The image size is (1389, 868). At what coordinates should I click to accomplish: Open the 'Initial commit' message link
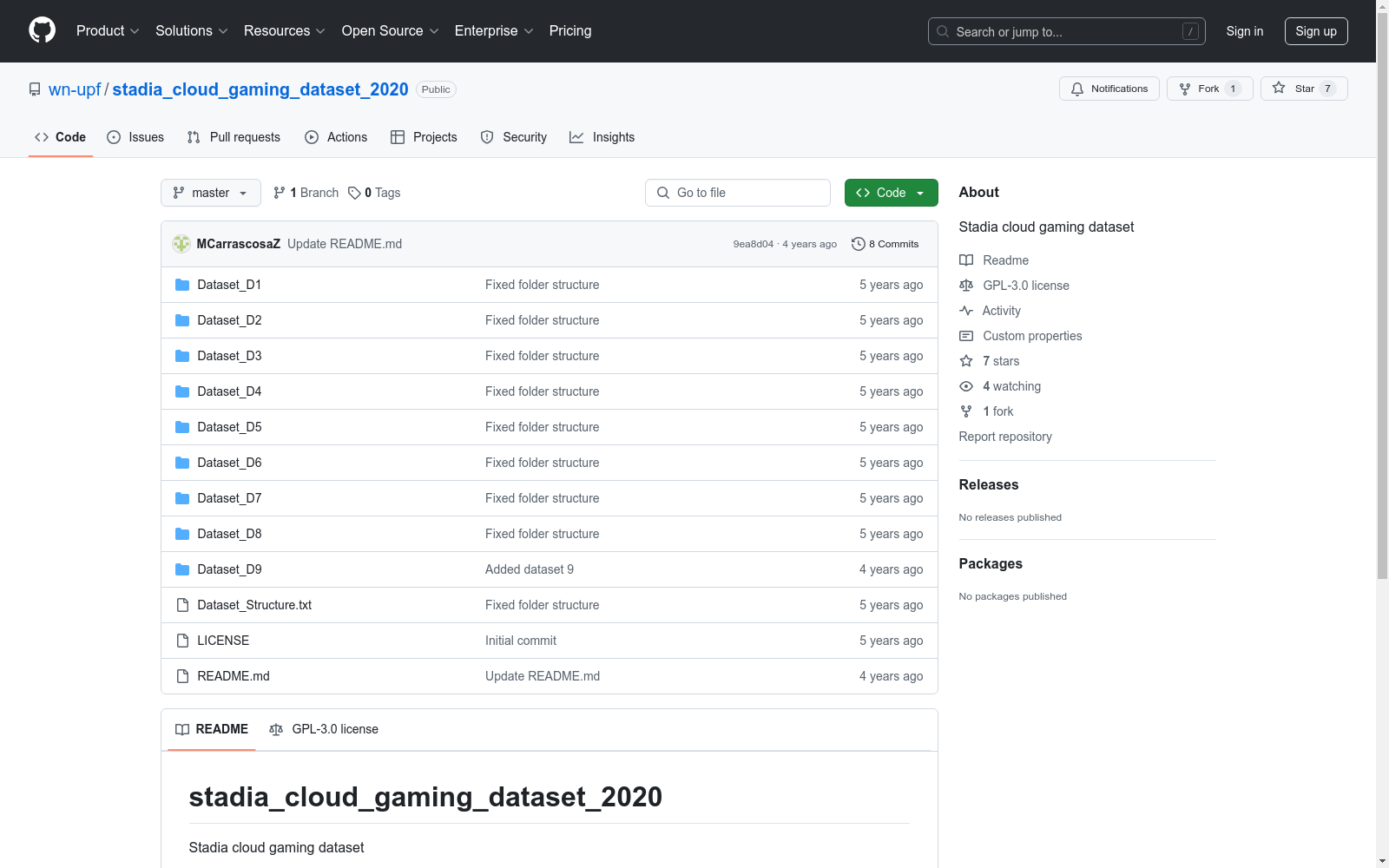(x=521, y=641)
